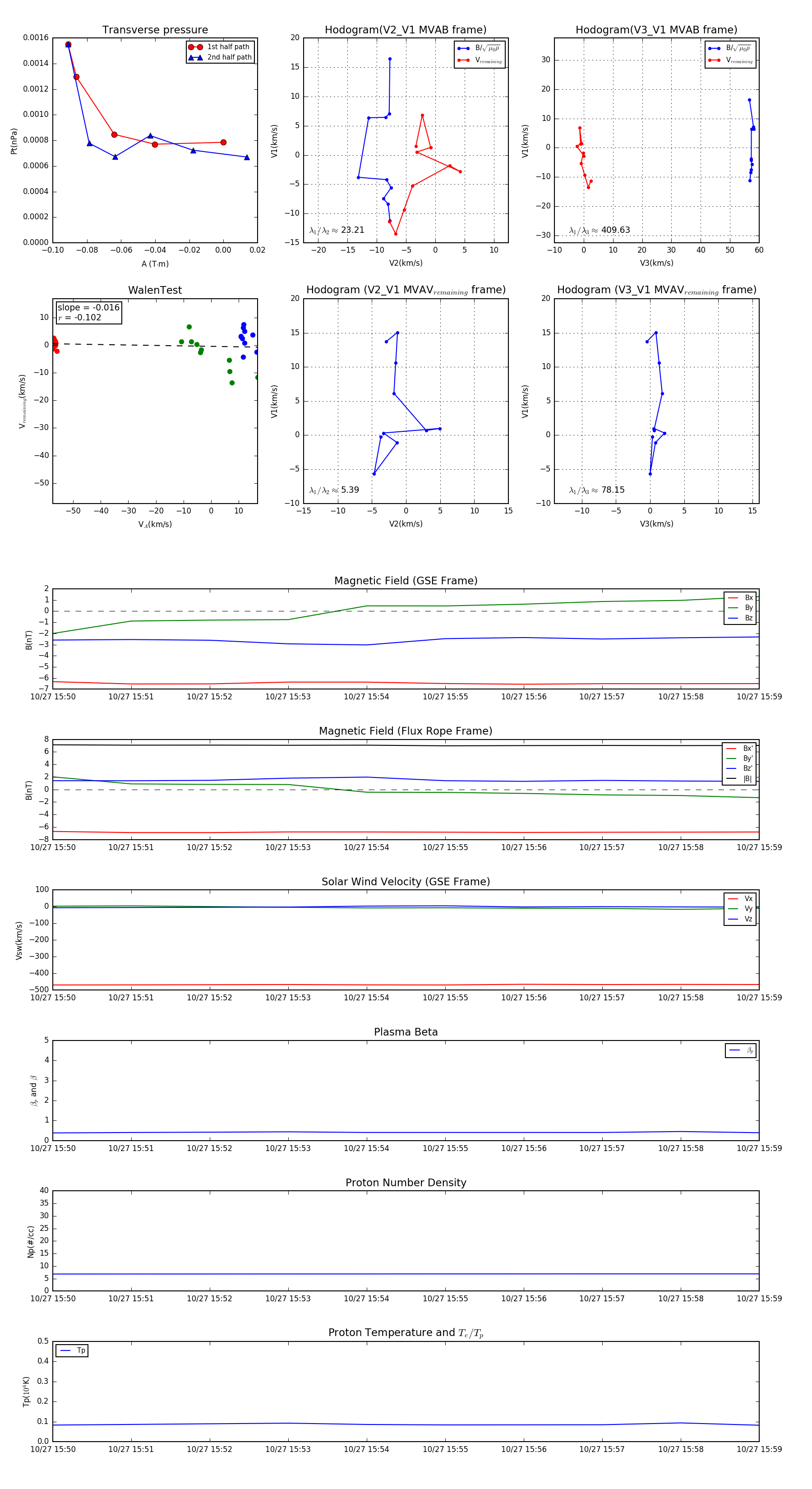Select the Bz legend entry in GSE magnetic field
812x1489 pixels.
pos(740,618)
